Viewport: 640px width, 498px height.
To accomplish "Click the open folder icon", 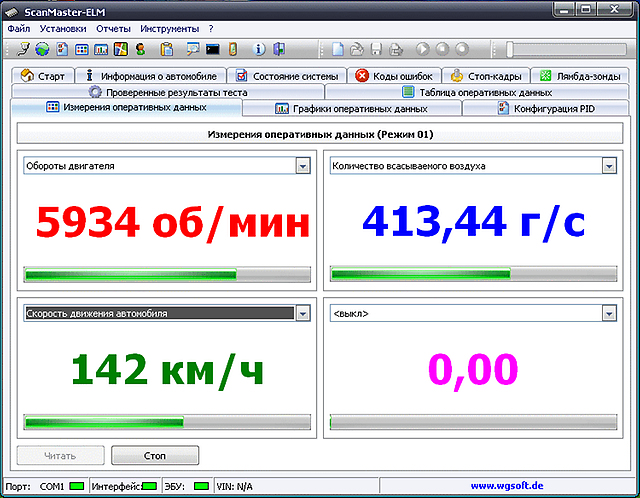I will tap(358, 49).
